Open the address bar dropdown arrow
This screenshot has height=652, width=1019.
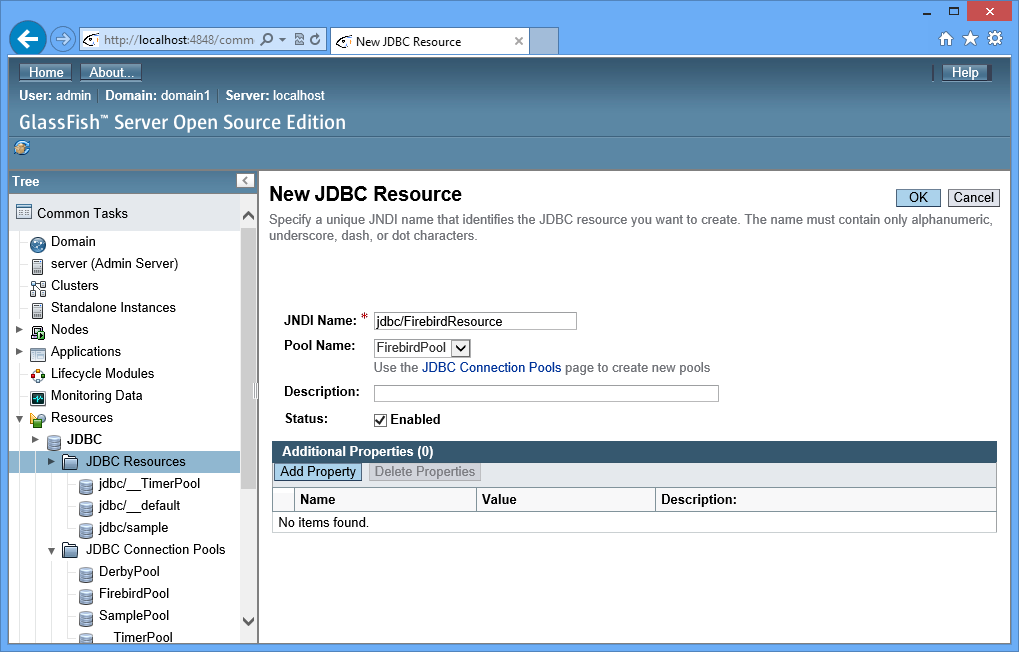283,40
